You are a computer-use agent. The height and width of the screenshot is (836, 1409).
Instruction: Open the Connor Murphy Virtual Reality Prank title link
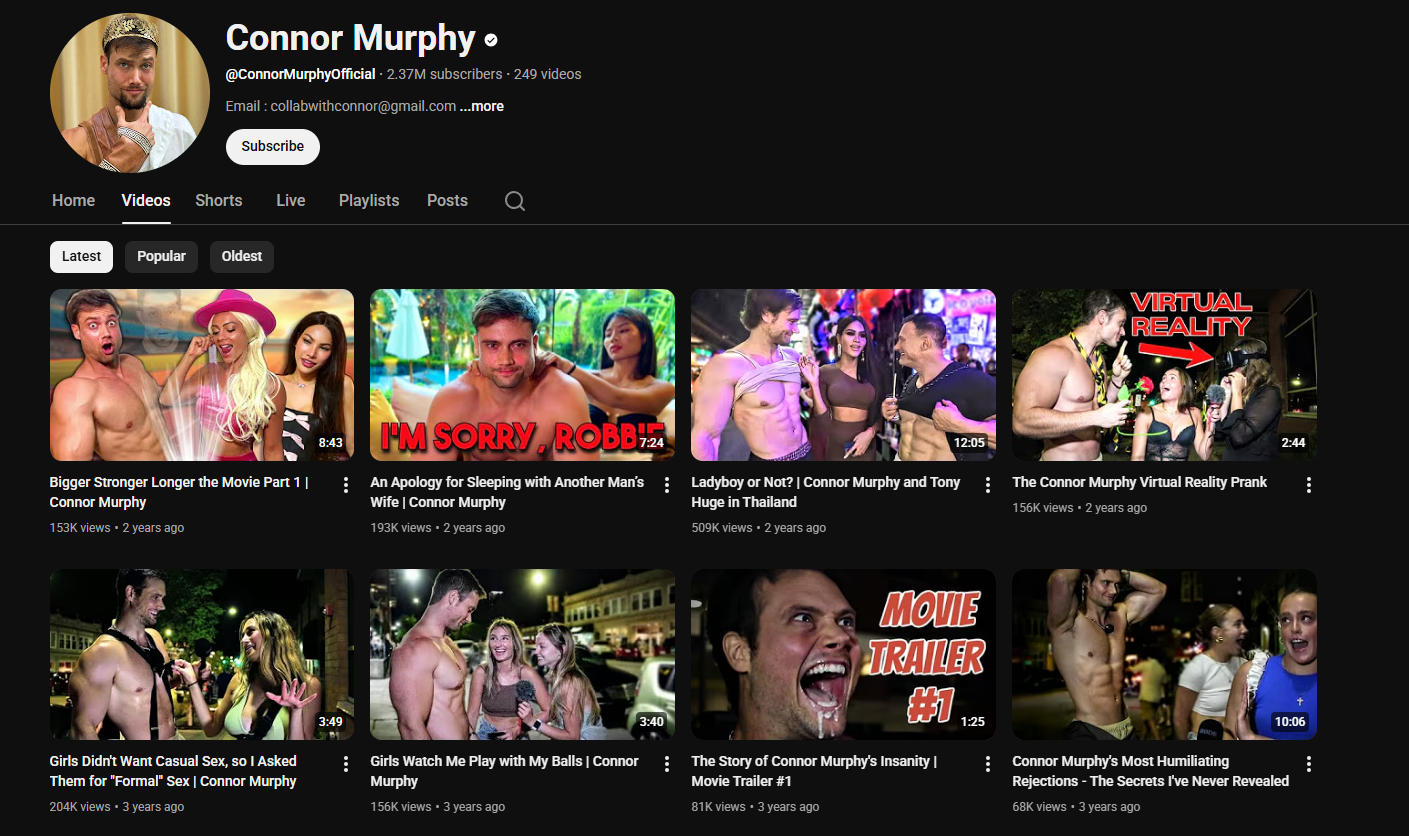(x=1139, y=482)
